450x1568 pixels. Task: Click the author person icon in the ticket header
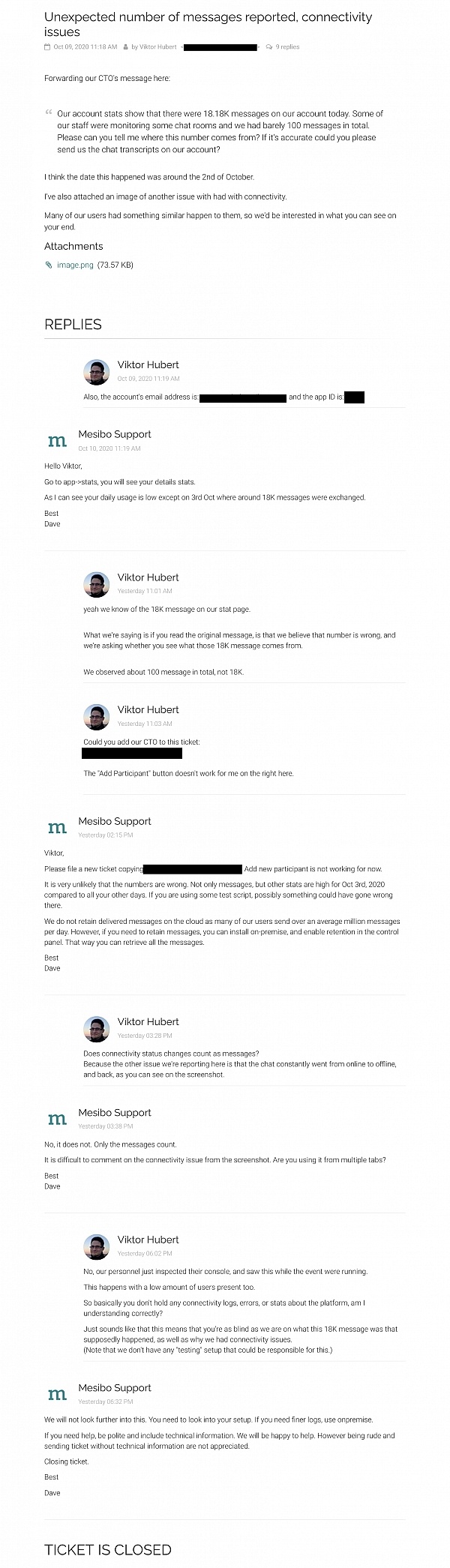coord(126,47)
